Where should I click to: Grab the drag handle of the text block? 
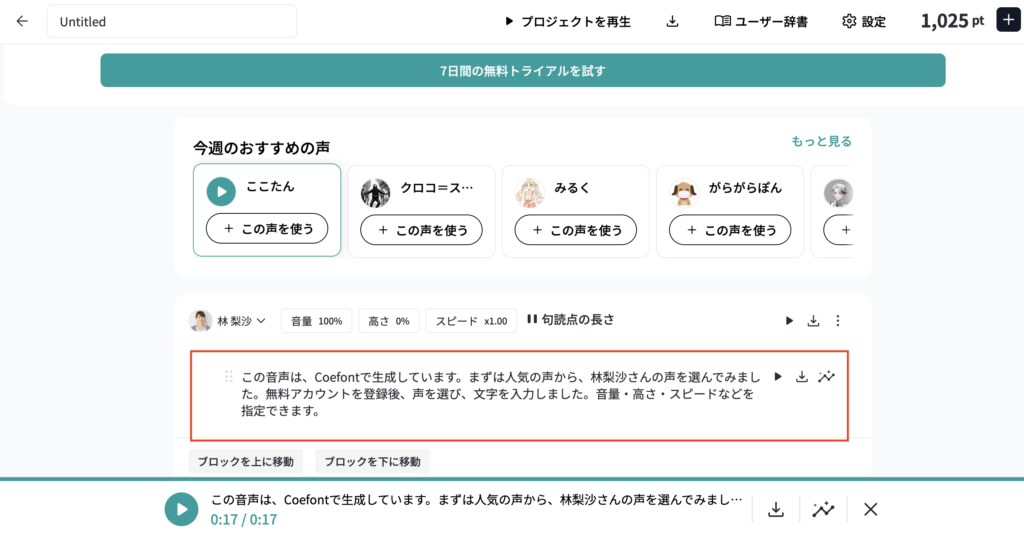tap(229, 377)
